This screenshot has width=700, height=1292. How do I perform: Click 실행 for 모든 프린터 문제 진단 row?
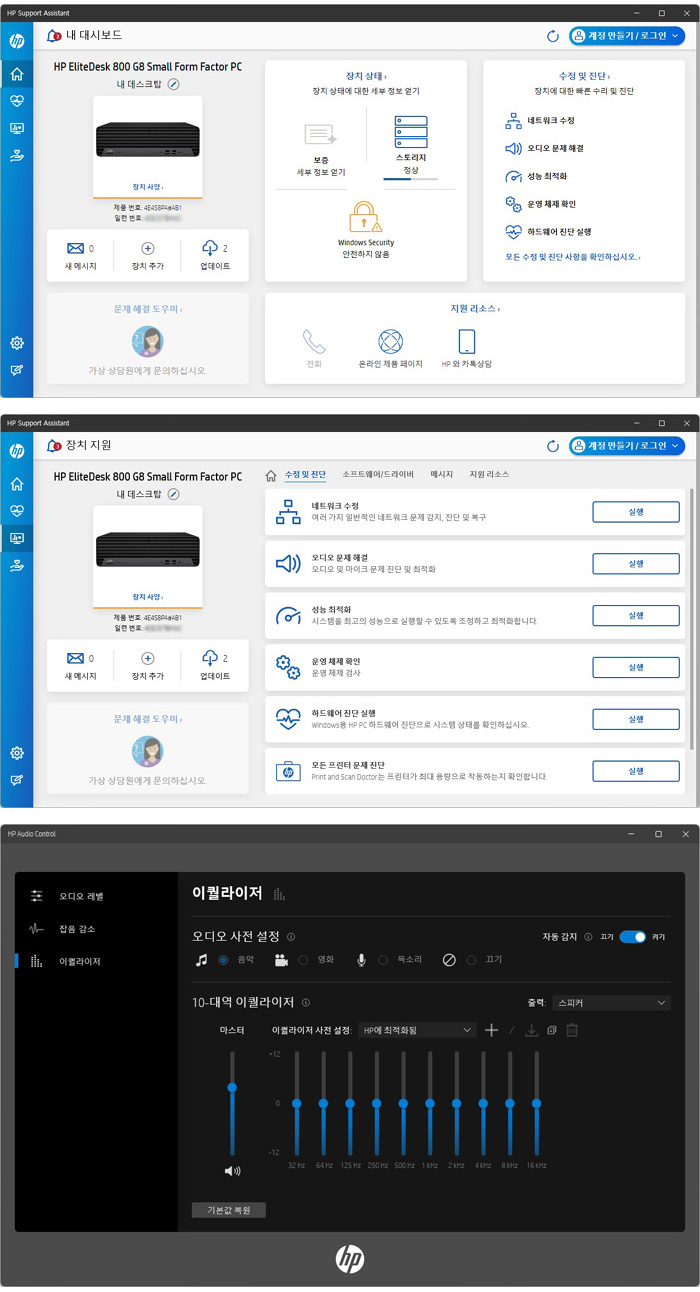pyautogui.click(x=636, y=771)
